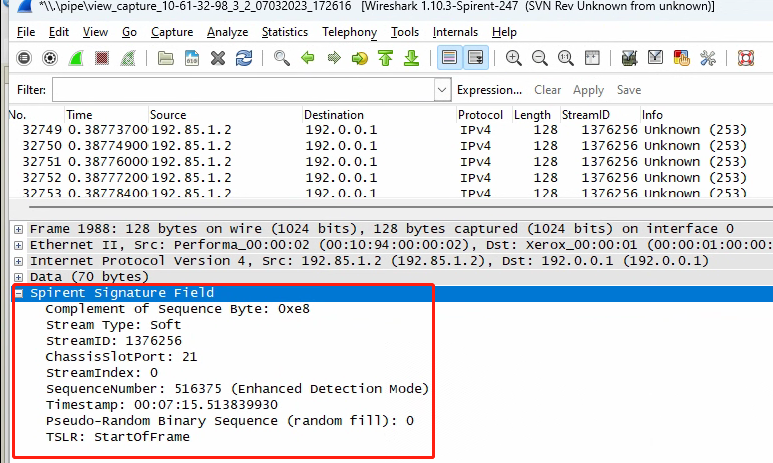The image size is (773, 463).
Task: Expand the Ethernet II section
Action: [19, 245]
